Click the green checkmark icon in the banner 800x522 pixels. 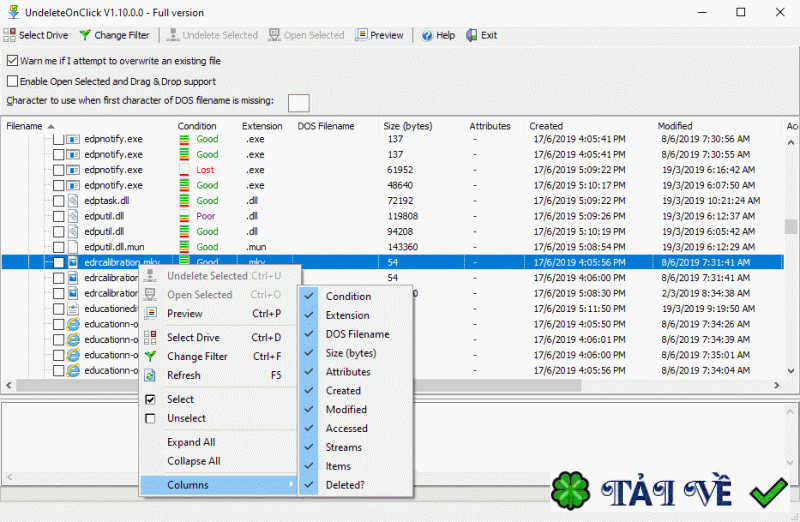point(770,493)
